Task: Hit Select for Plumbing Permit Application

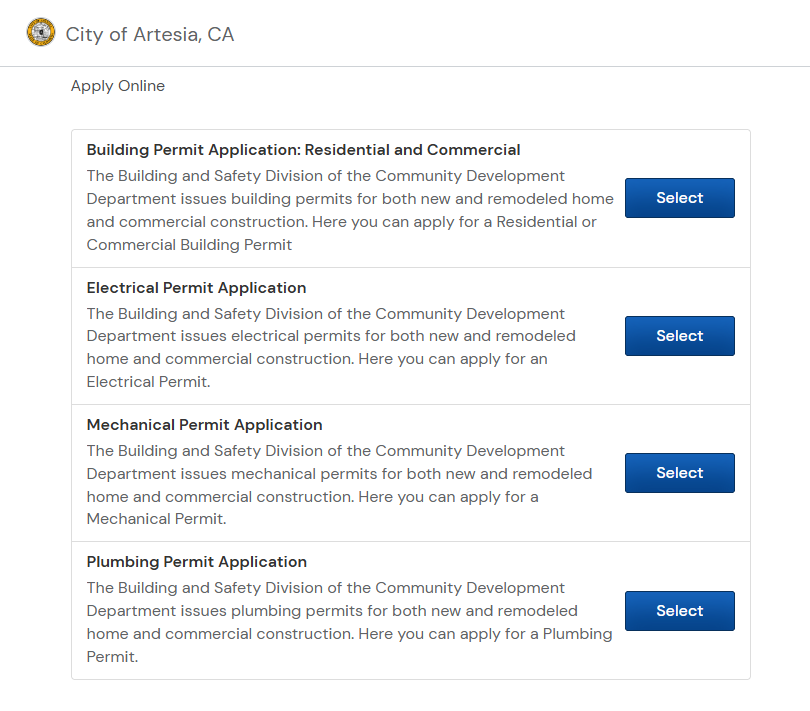Action: point(679,611)
